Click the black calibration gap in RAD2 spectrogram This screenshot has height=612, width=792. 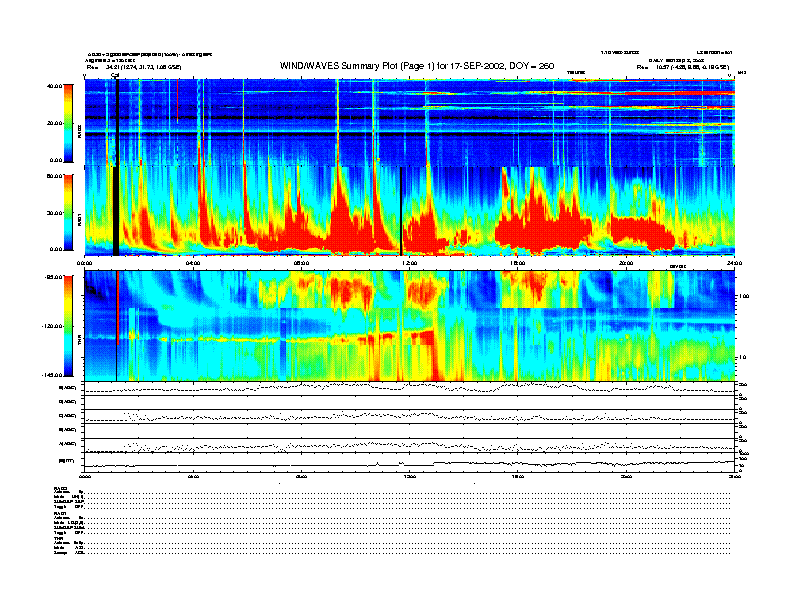point(117,122)
